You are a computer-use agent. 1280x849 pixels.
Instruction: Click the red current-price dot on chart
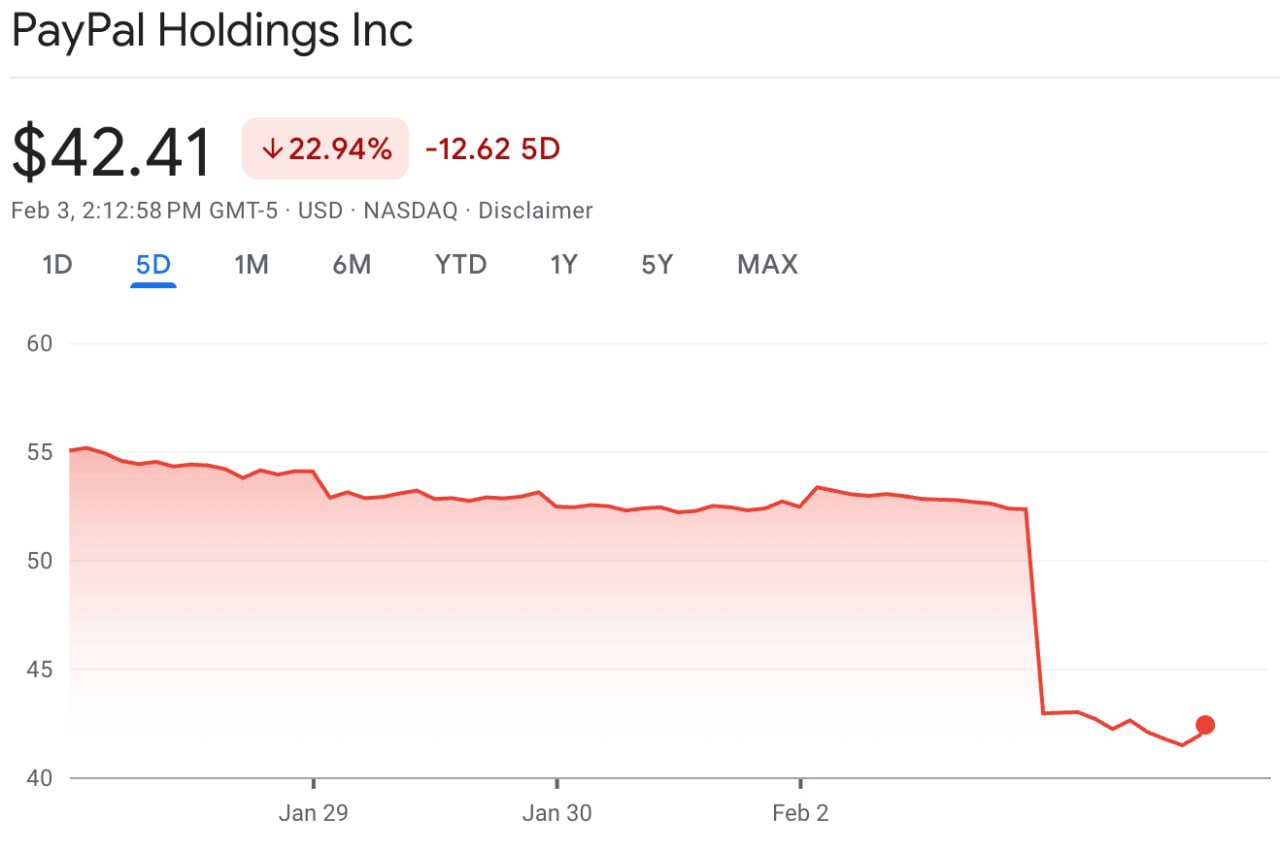click(x=1205, y=725)
